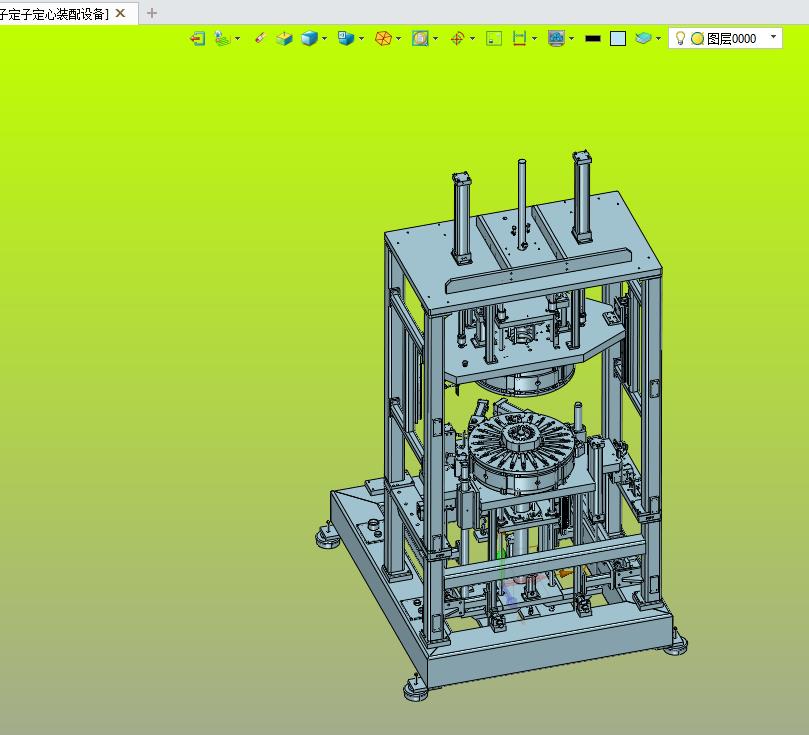Click the framed zoom window icon

(x=420, y=39)
